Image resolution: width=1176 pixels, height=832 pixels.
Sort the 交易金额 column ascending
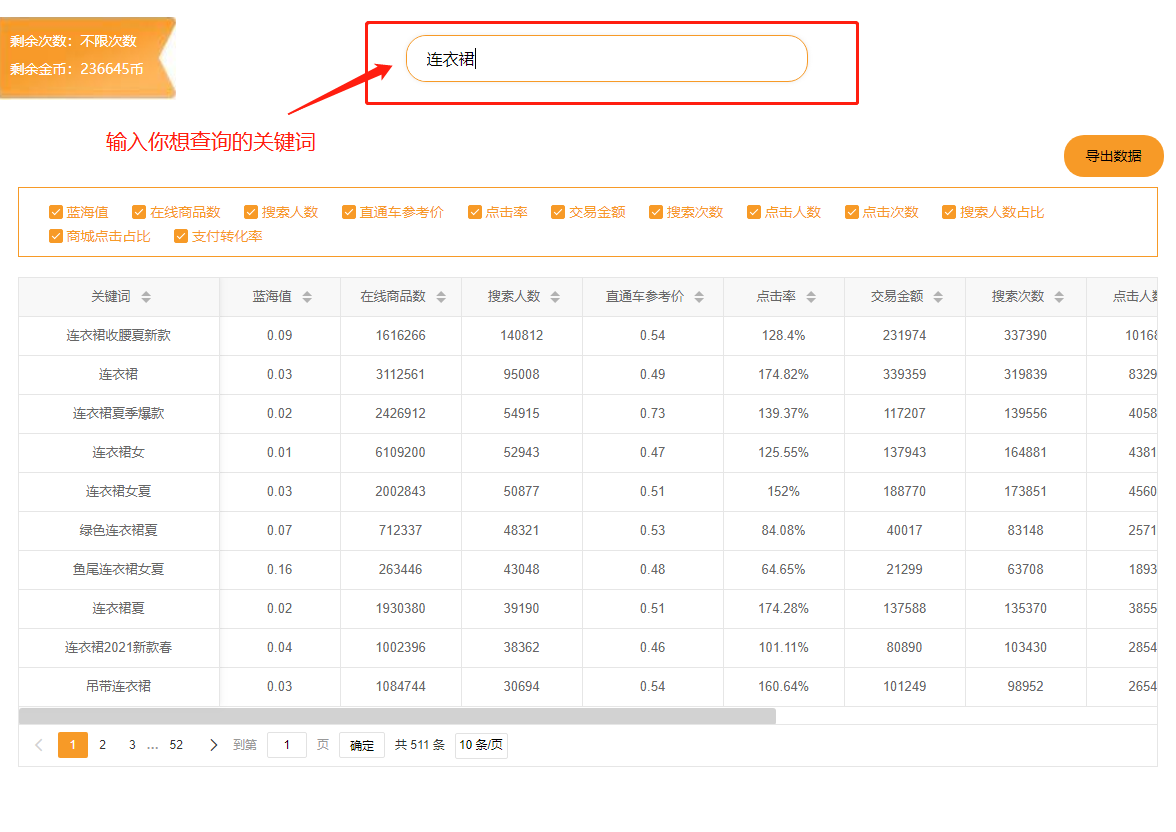pyautogui.click(x=938, y=296)
